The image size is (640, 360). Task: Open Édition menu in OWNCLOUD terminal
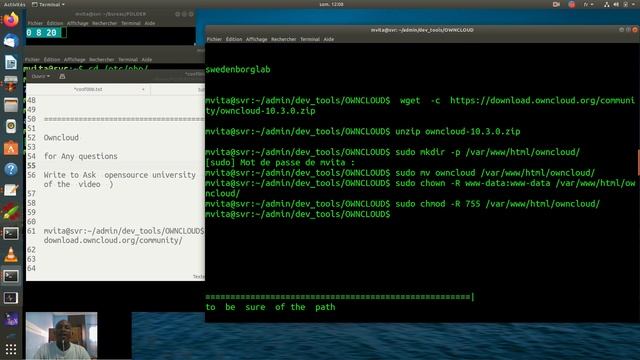click(x=234, y=39)
